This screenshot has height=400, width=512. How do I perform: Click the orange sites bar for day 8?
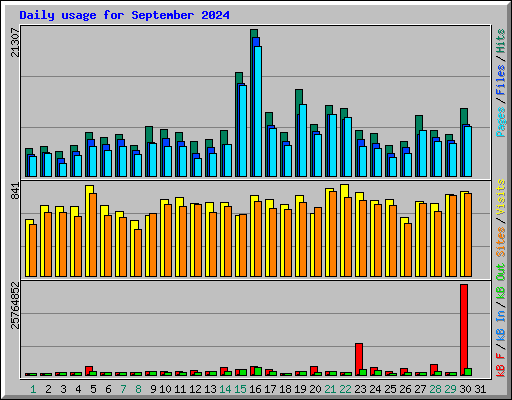138,253
